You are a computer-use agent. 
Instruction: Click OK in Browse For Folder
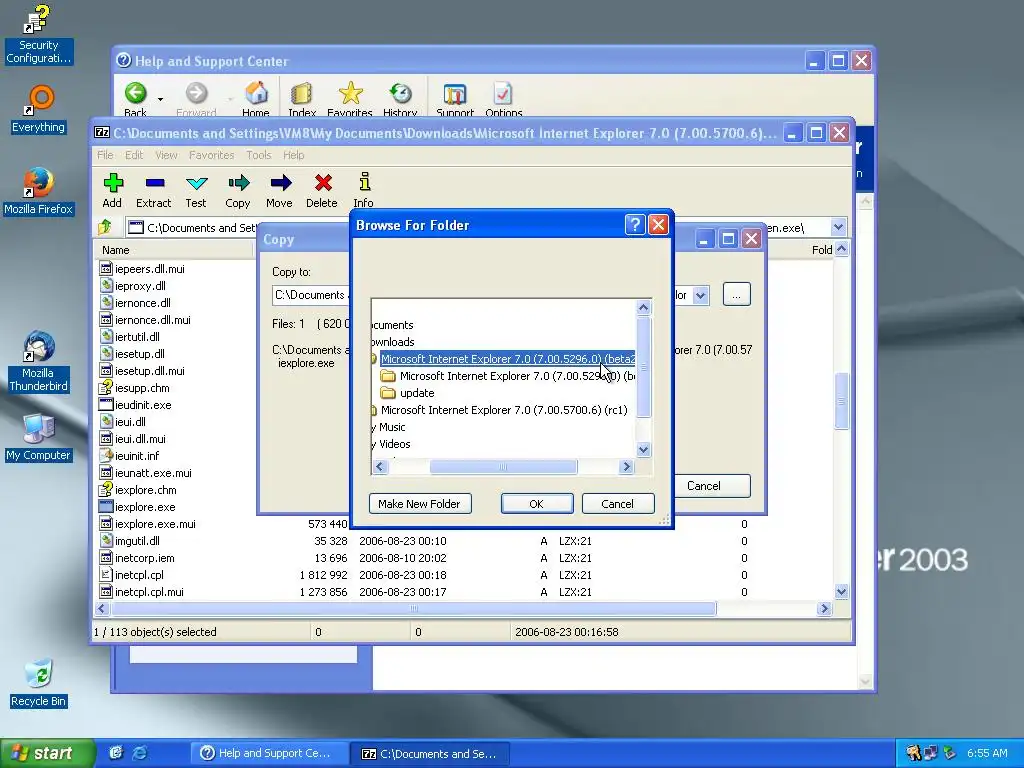[537, 504]
